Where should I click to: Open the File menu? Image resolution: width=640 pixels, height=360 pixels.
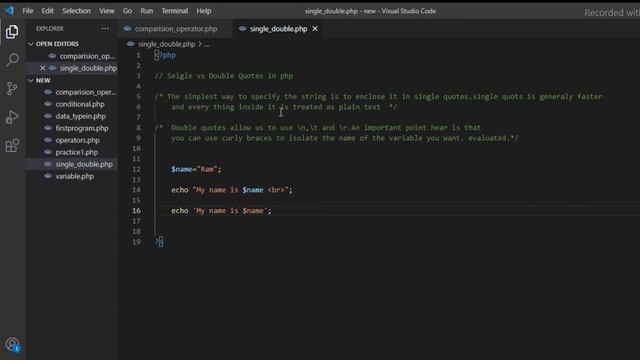point(28,11)
